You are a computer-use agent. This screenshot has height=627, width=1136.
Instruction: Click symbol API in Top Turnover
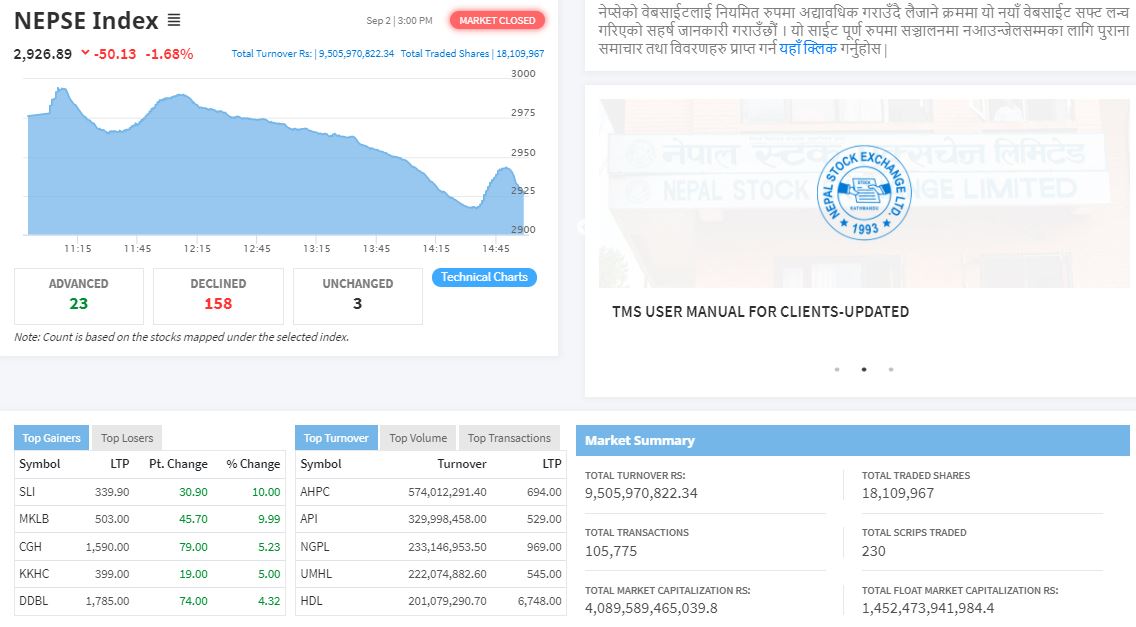click(x=309, y=519)
